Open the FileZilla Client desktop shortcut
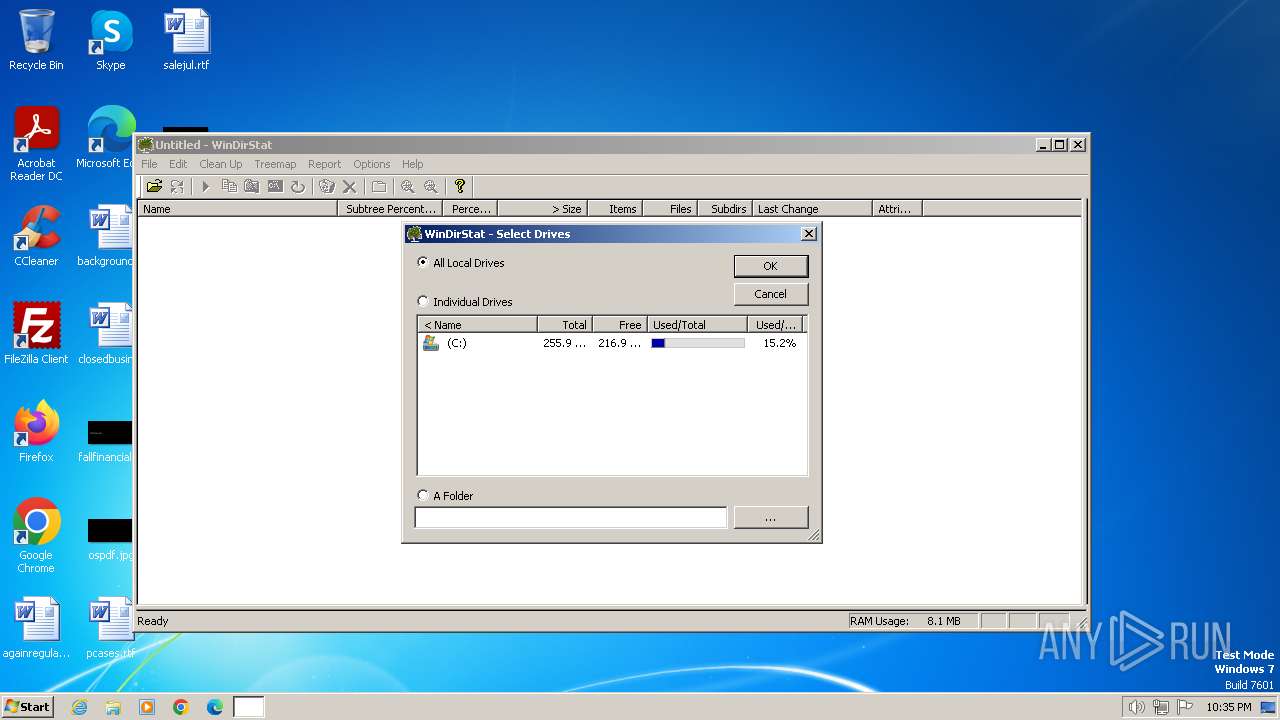This screenshot has height=720, width=1280. 36,334
